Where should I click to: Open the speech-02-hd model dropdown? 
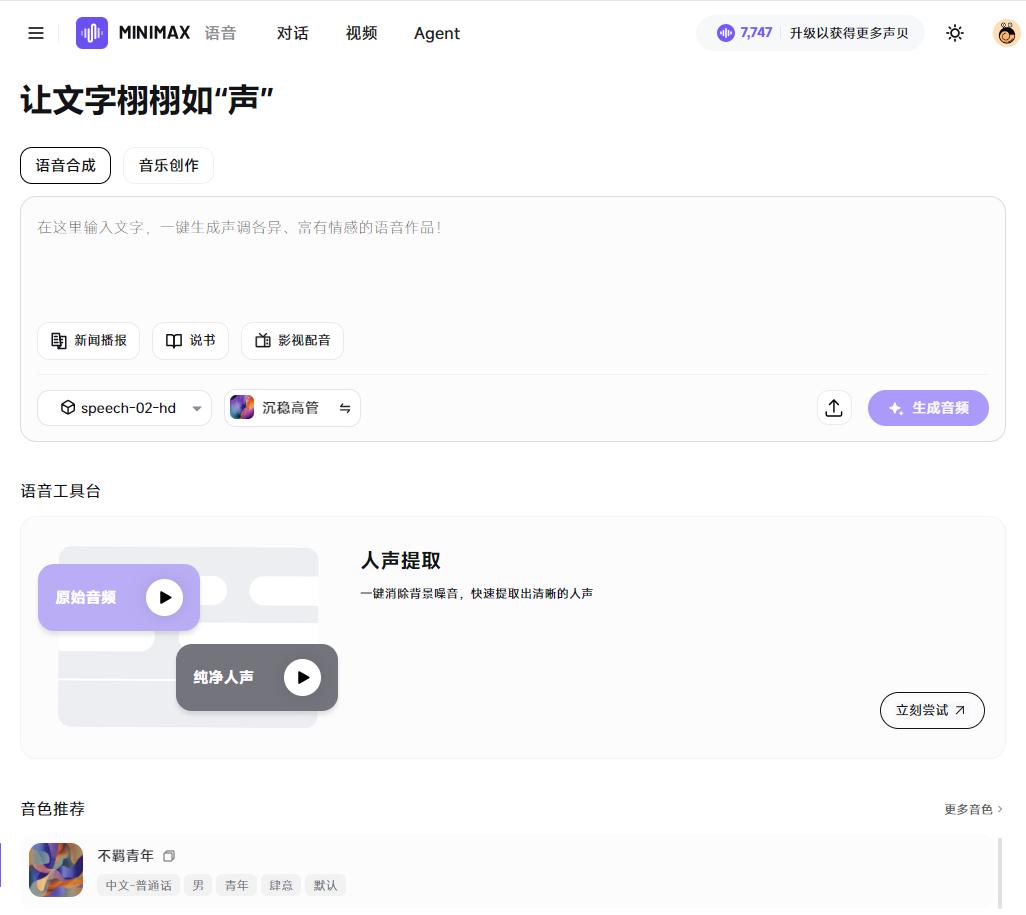(124, 408)
